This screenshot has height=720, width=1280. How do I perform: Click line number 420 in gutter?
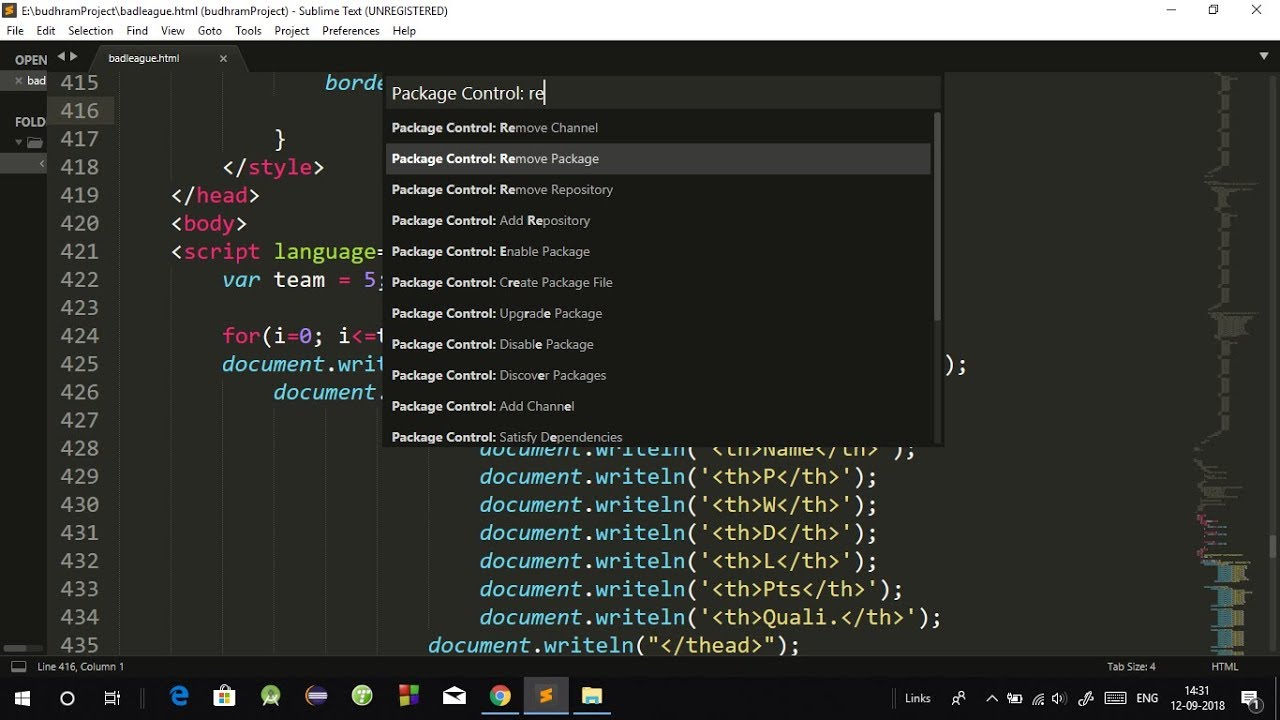coord(79,223)
